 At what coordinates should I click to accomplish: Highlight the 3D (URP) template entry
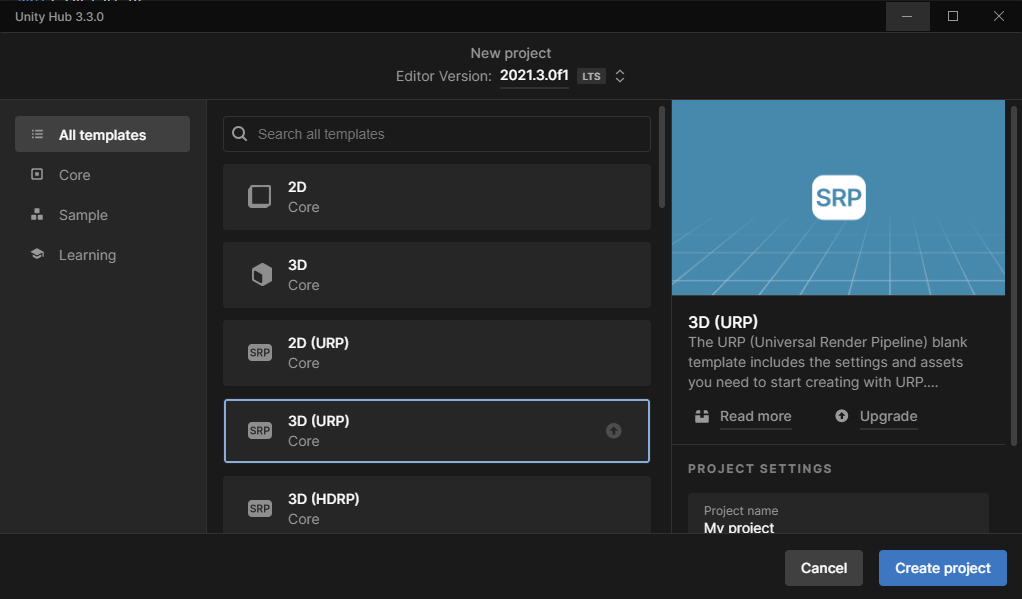click(436, 431)
